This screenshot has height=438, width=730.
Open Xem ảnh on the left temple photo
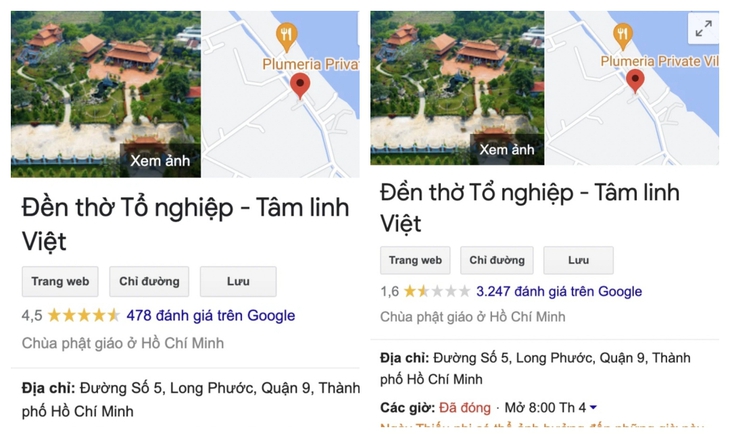[x=160, y=161]
